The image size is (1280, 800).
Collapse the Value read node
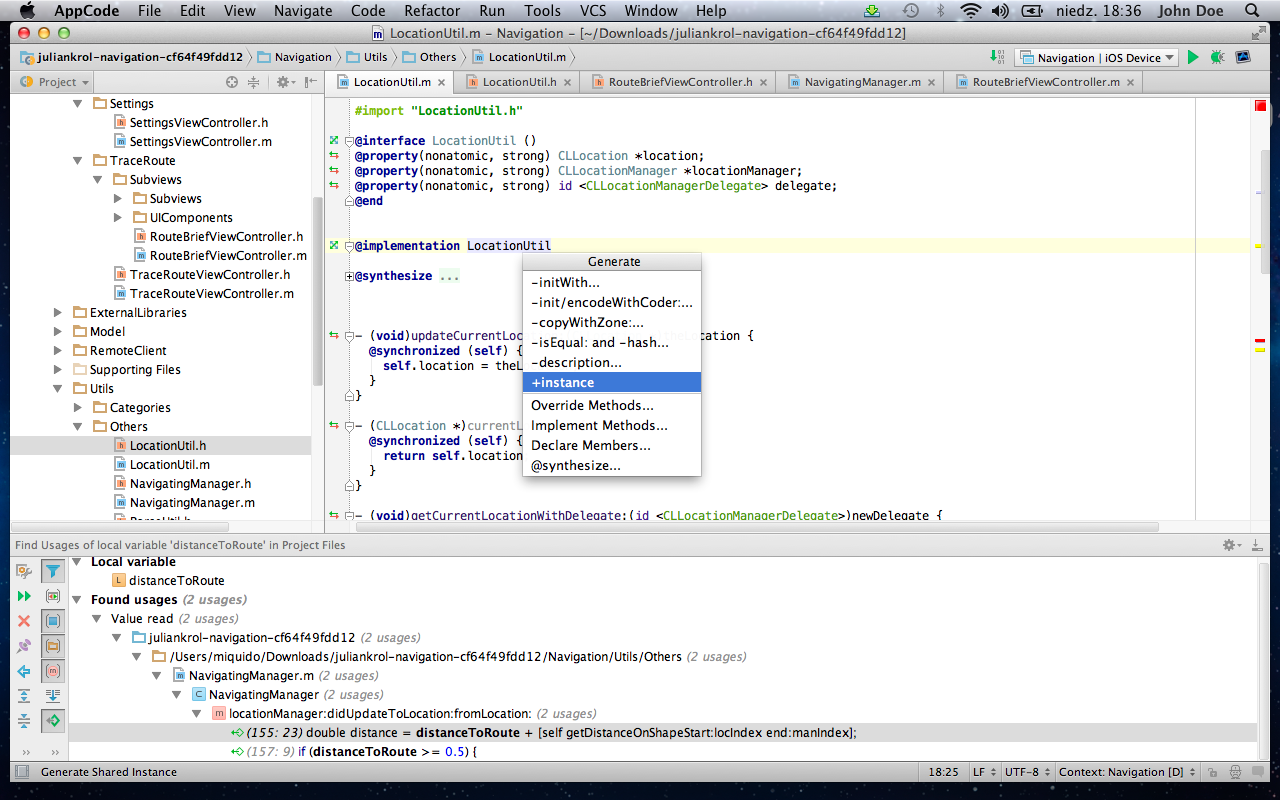click(x=97, y=619)
